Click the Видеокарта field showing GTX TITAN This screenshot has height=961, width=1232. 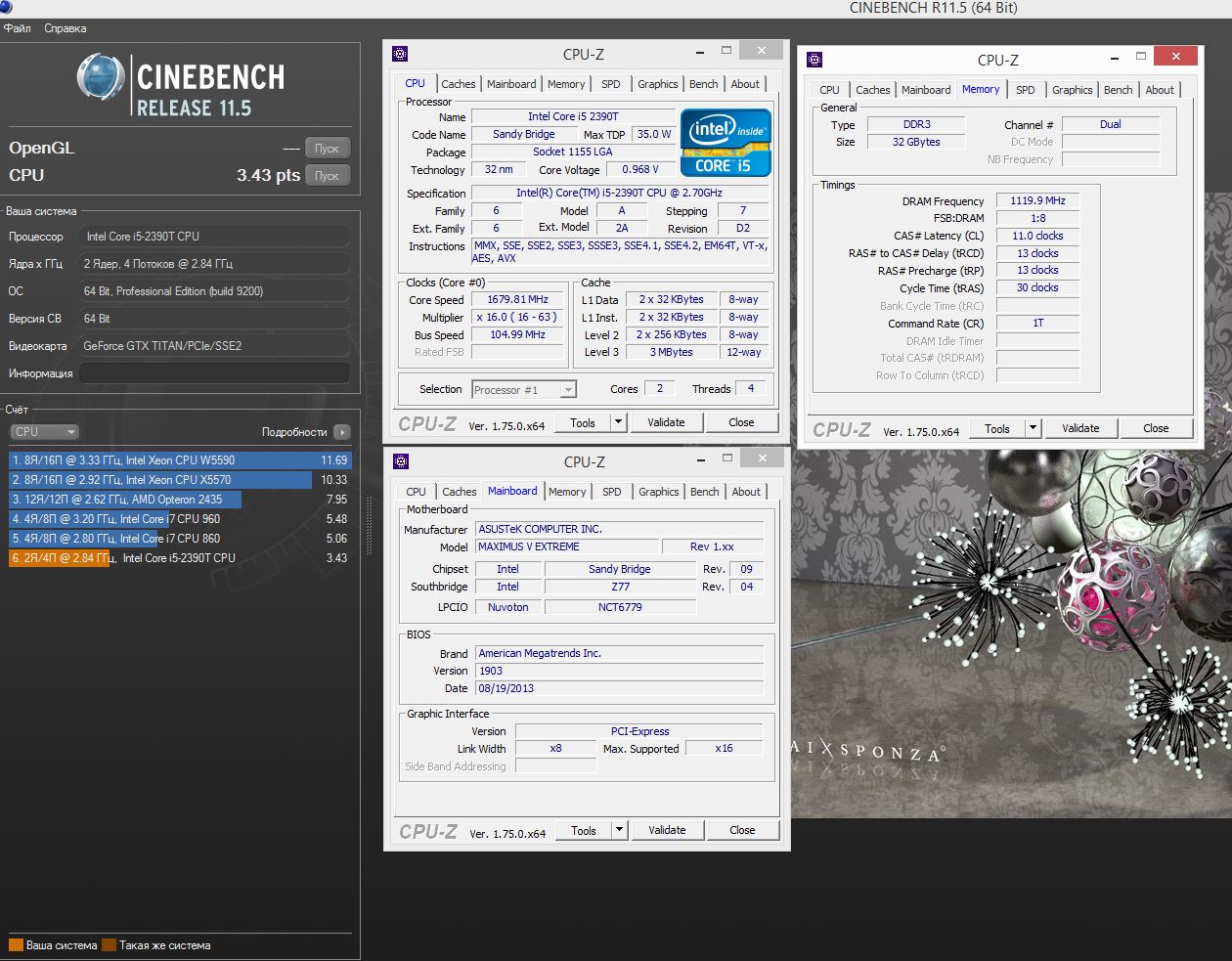coord(214,346)
